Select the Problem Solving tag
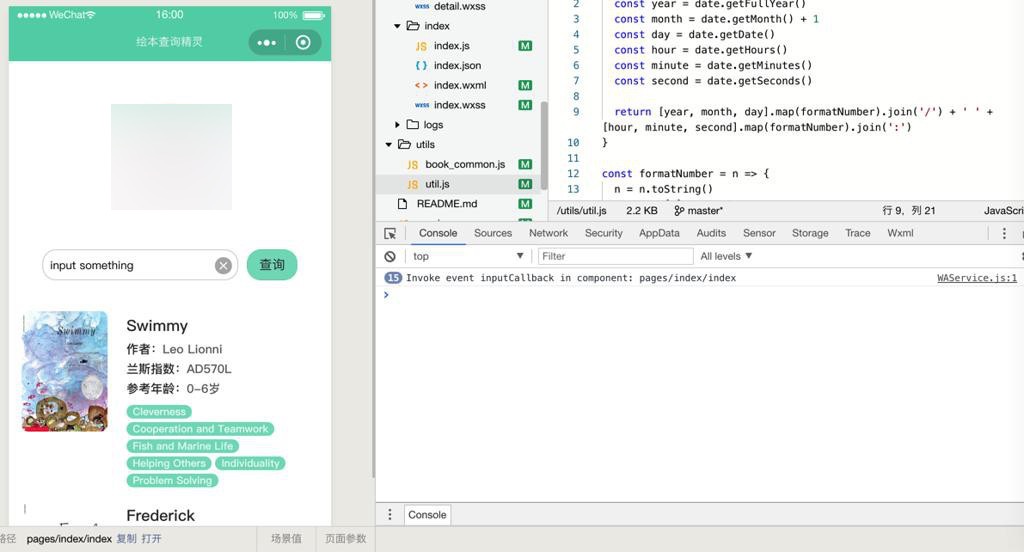The height and width of the screenshot is (552, 1024). click(172, 480)
